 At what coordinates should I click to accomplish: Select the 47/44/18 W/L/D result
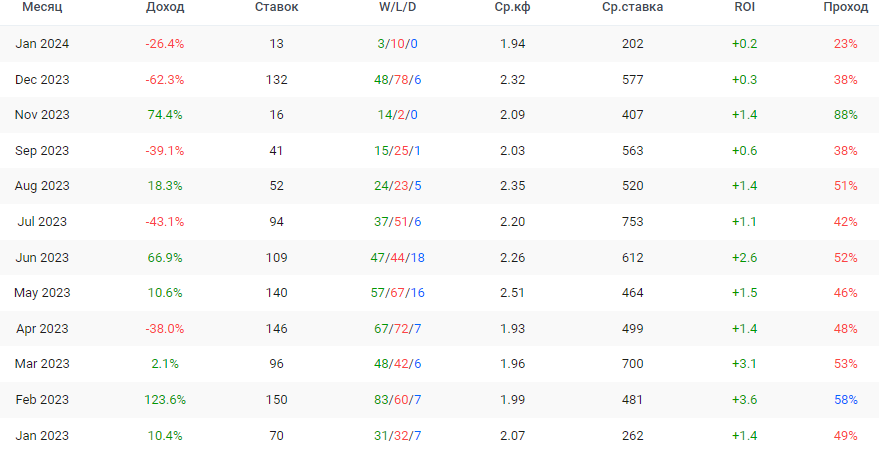(x=398, y=257)
